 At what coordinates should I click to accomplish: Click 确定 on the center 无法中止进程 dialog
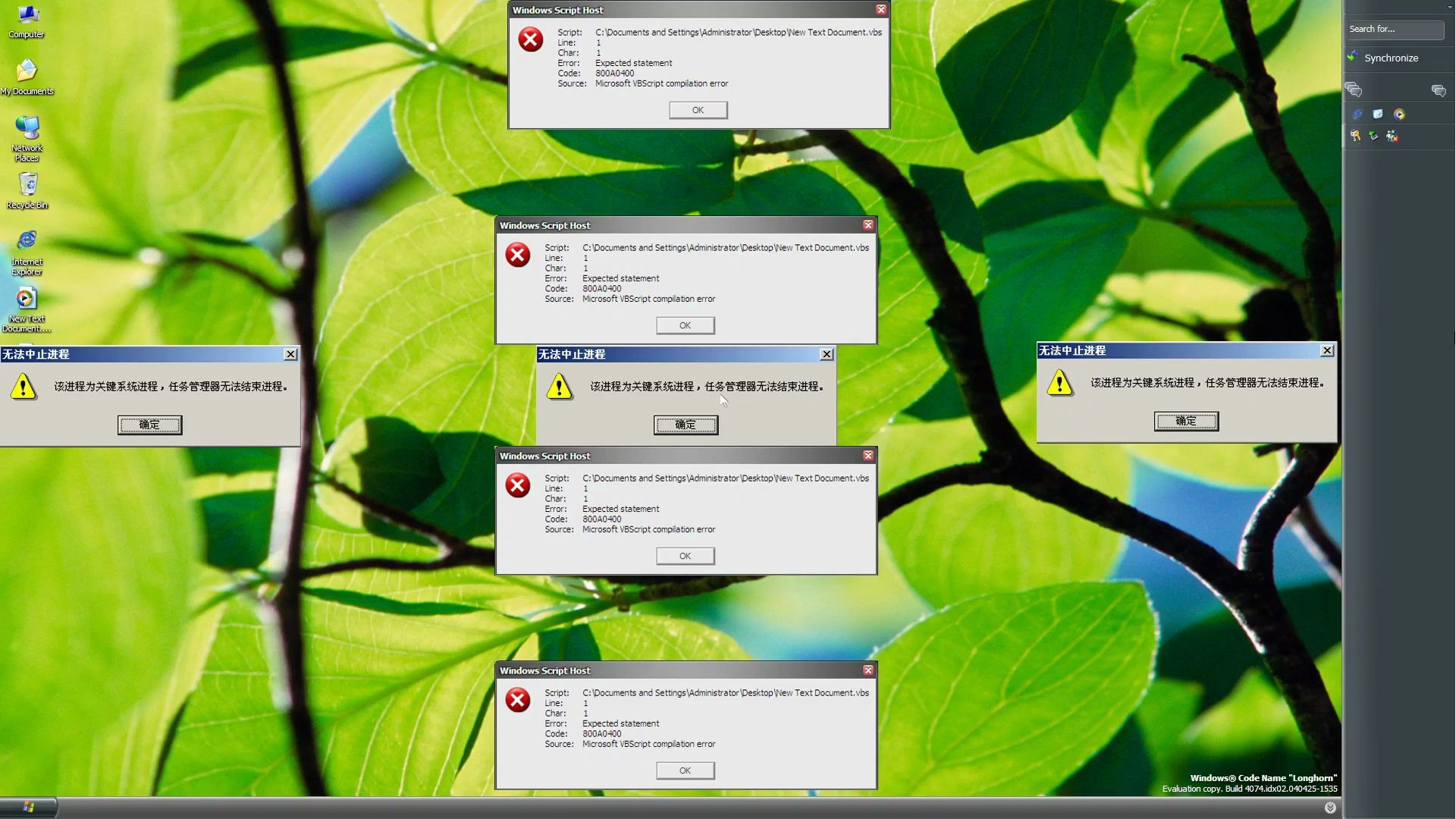point(685,424)
